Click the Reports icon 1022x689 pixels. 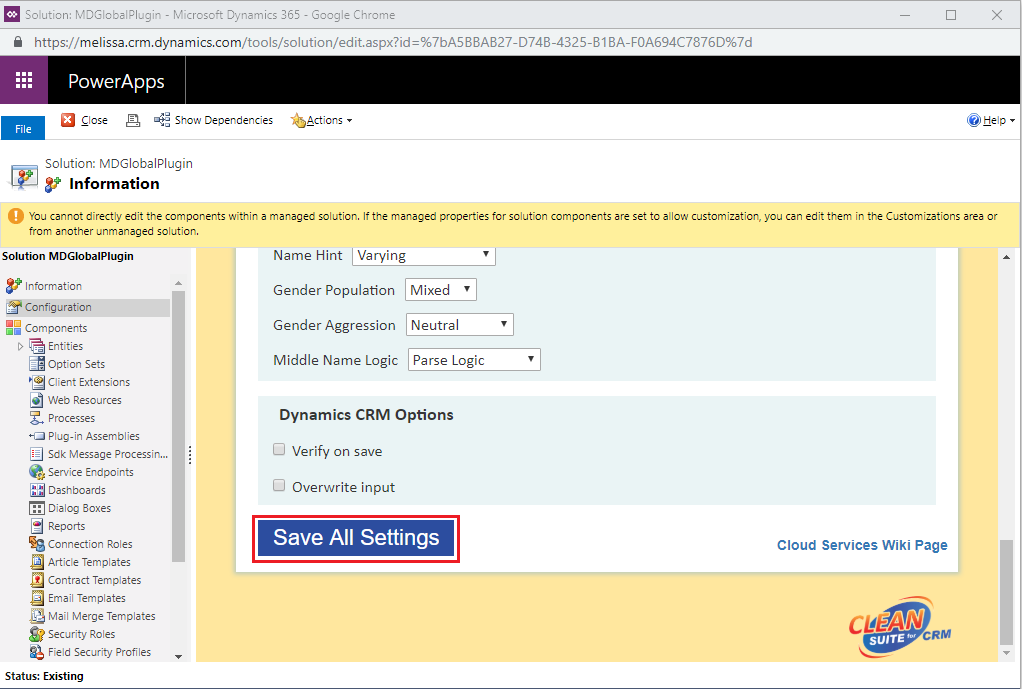pyautogui.click(x=37, y=525)
